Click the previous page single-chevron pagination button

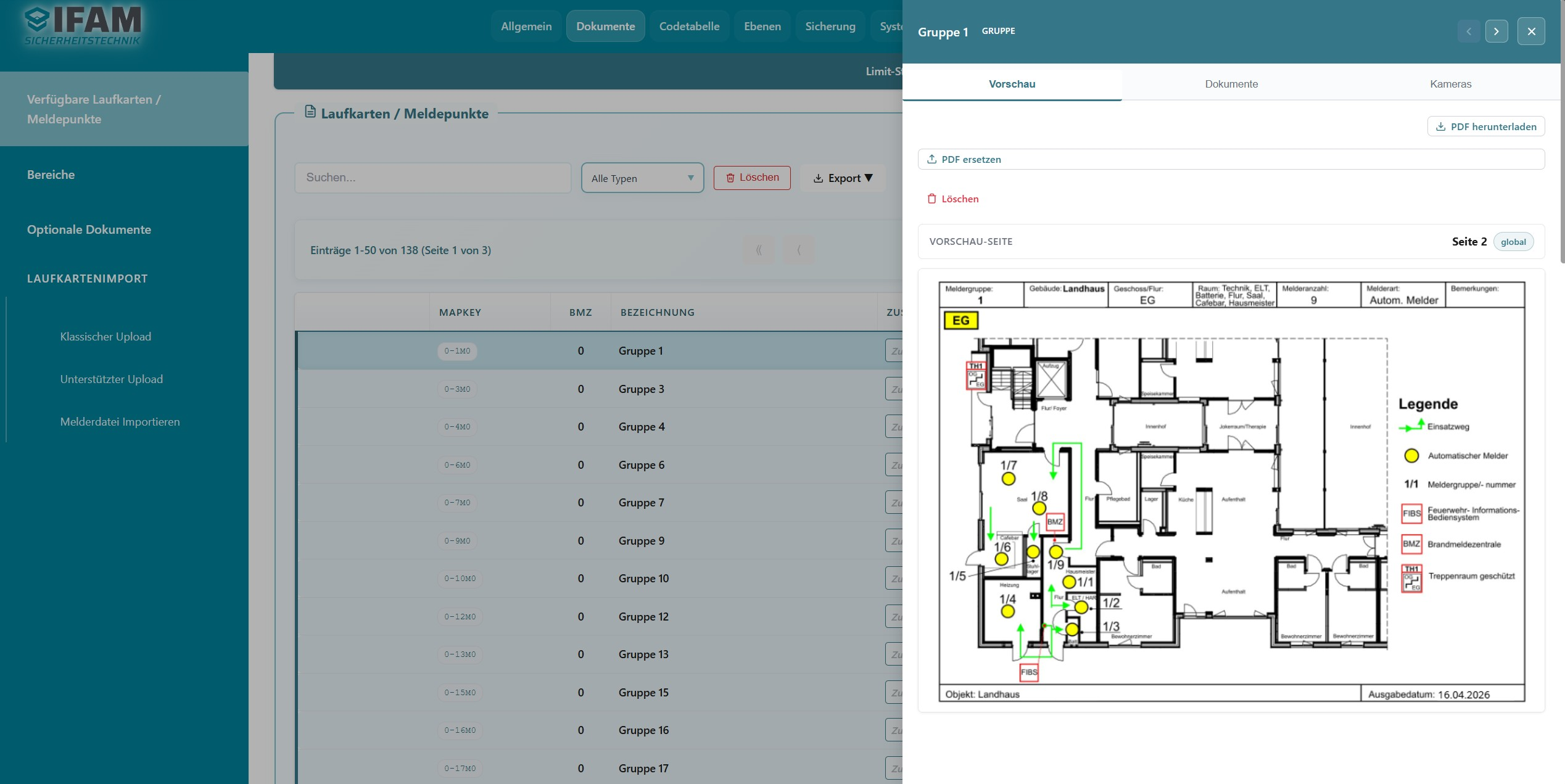point(798,250)
